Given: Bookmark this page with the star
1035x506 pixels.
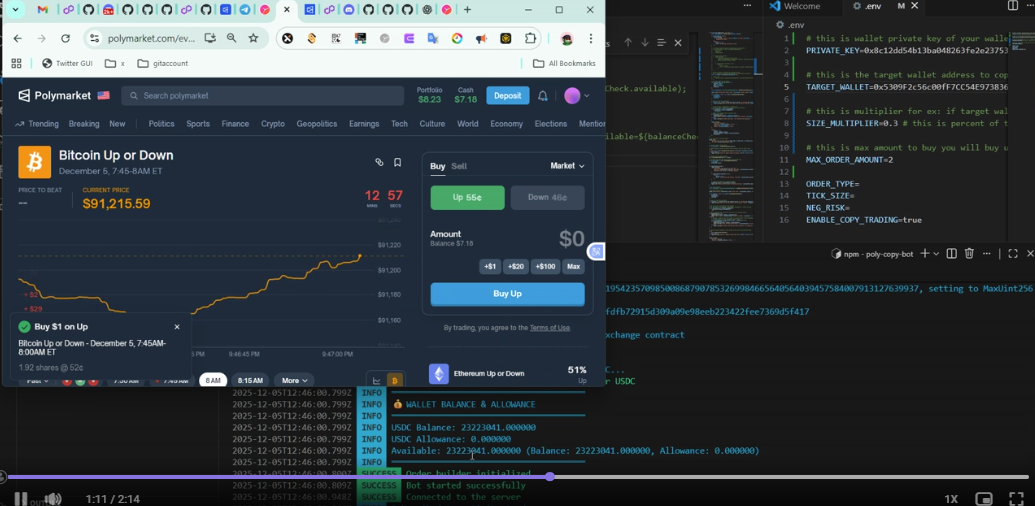Looking at the screenshot, I should 253,38.
